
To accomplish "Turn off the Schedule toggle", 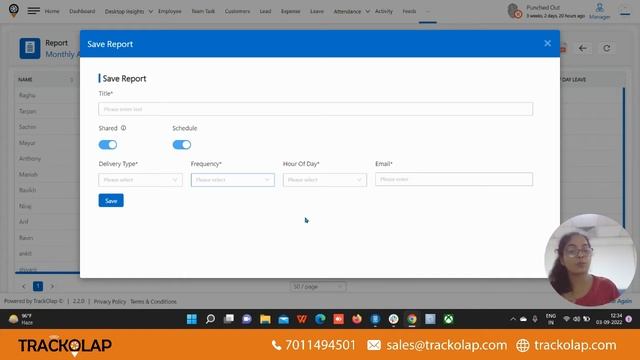I will tap(182, 144).
